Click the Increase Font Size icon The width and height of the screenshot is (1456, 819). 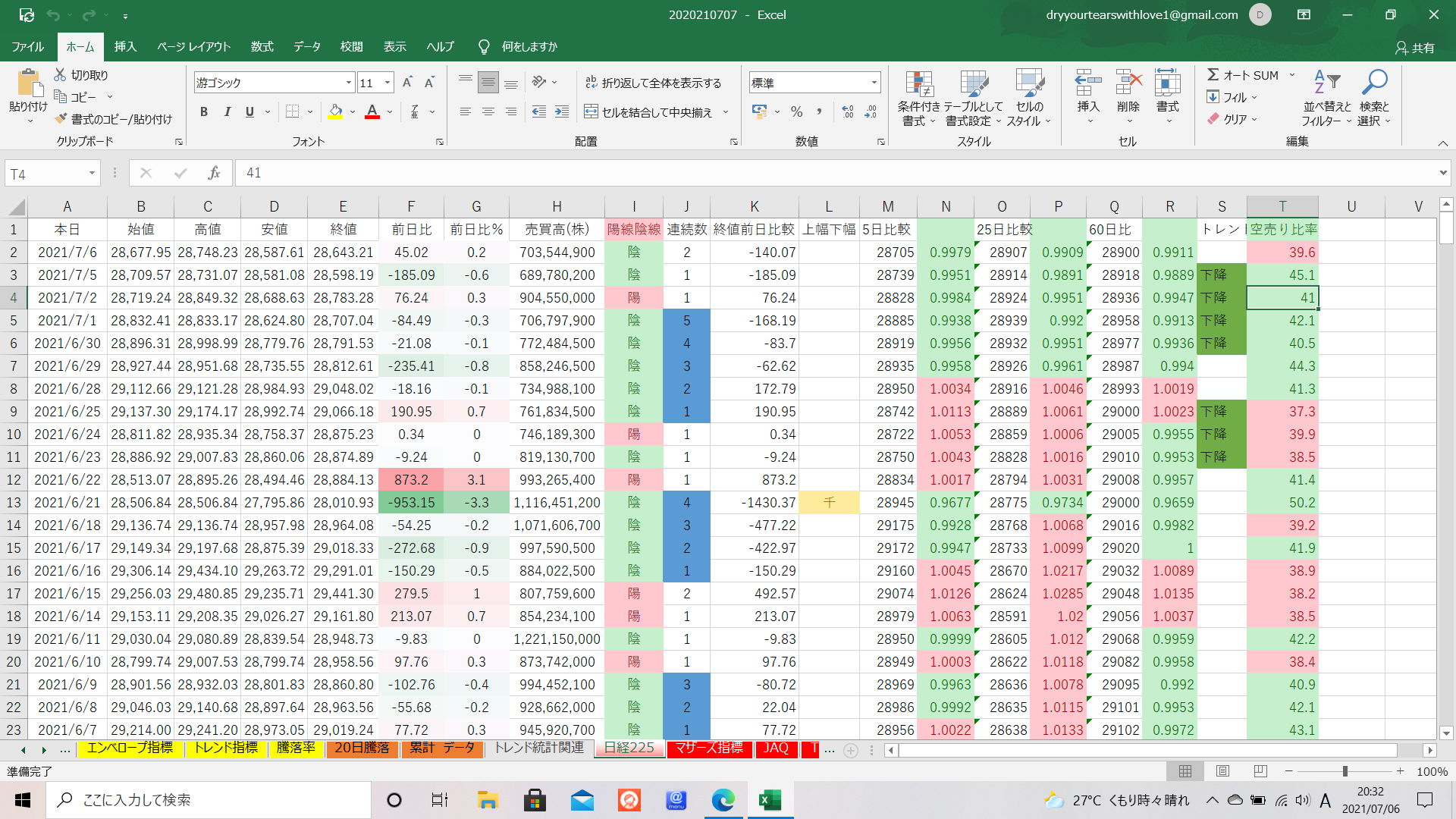407,83
